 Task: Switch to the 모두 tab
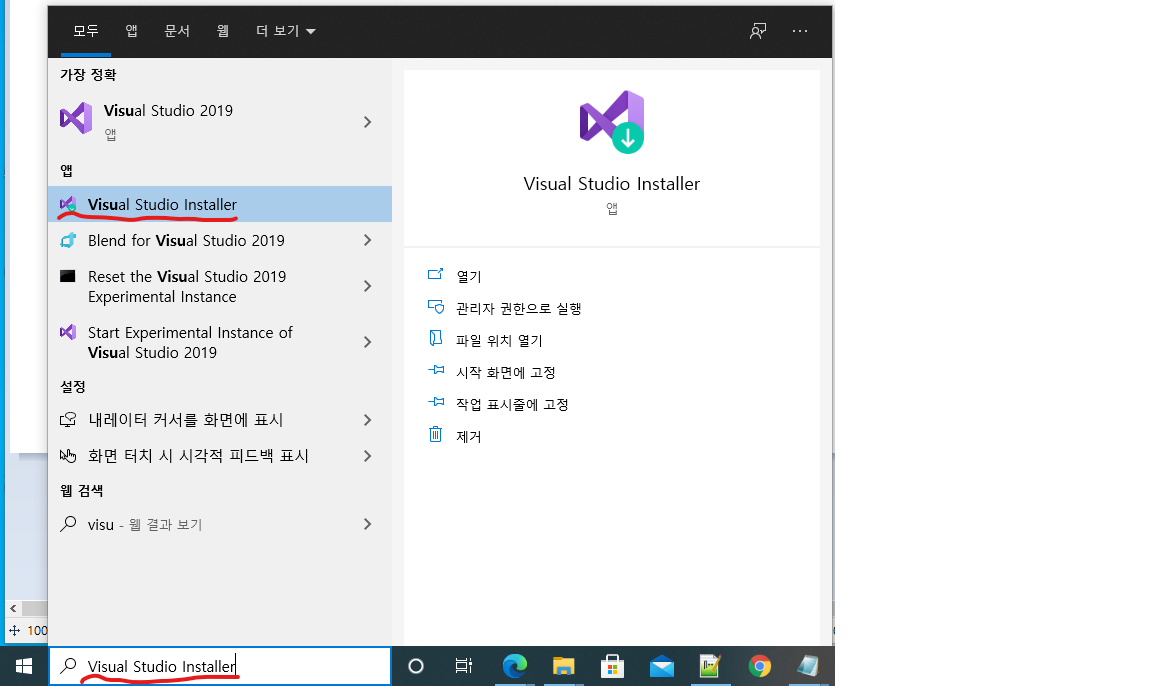pos(86,31)
